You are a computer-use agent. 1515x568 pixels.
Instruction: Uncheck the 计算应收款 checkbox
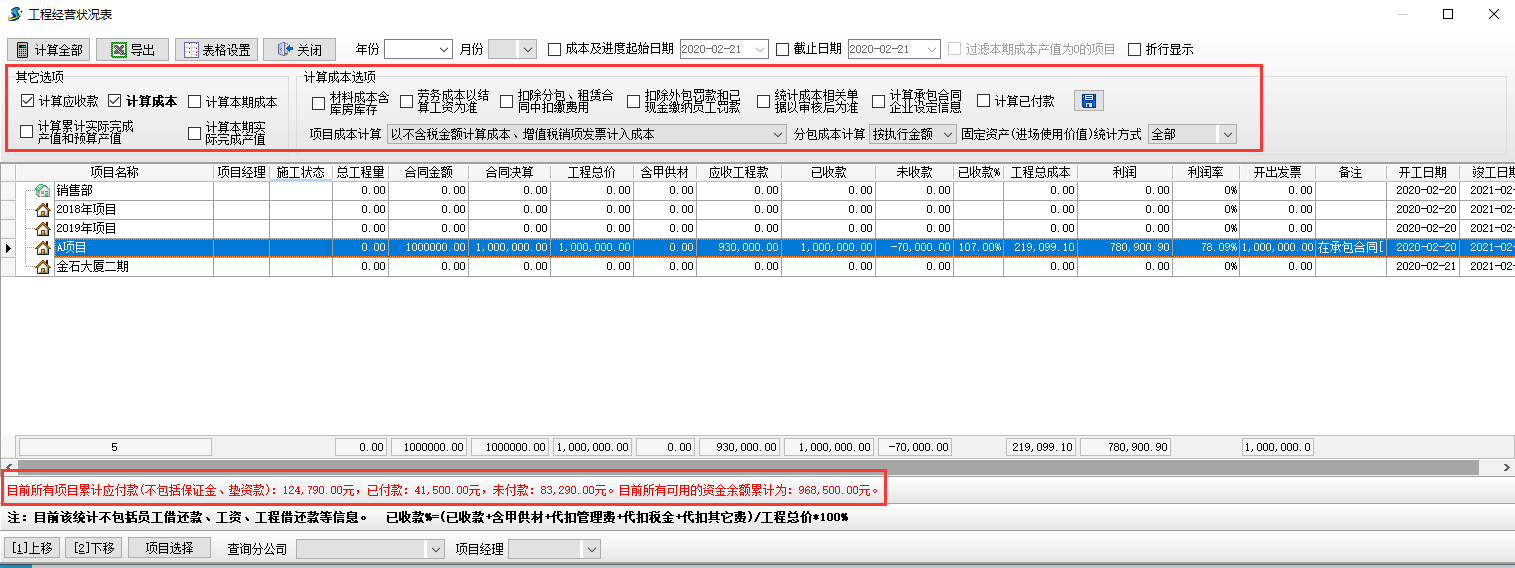pos(27,101)
